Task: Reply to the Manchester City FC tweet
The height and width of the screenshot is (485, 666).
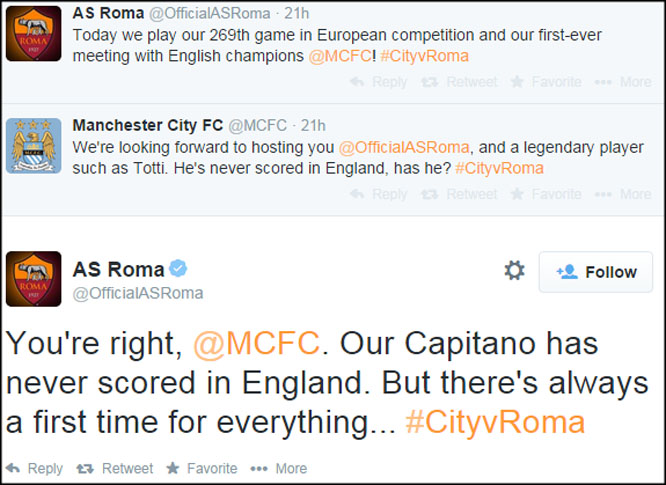Action: tap(378, 194)
